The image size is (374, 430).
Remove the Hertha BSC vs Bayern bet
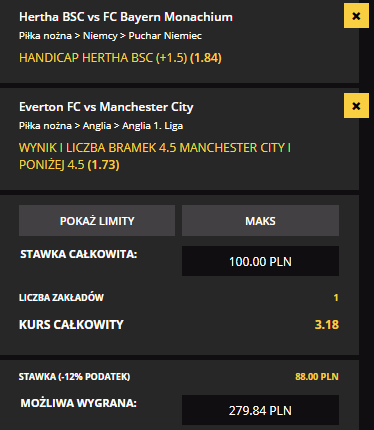pos(356,16)
